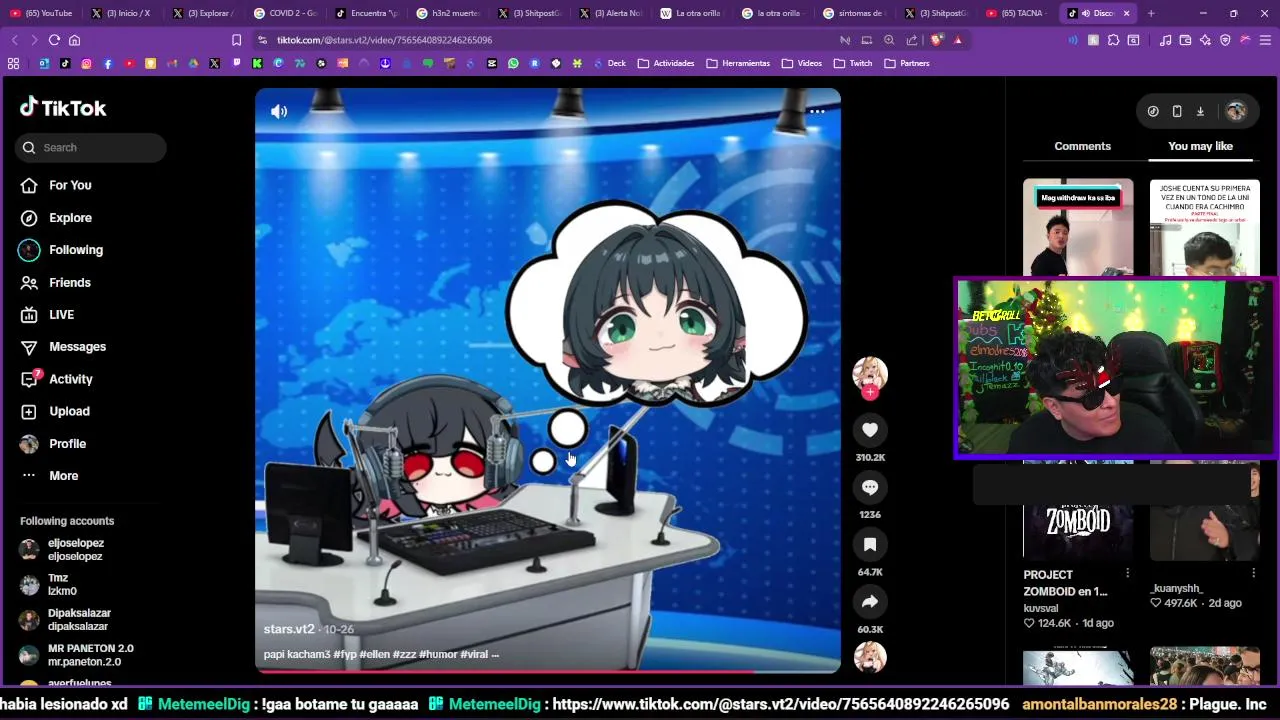Open the spinning sound disc thumbnail

click(x=870, y=657)
